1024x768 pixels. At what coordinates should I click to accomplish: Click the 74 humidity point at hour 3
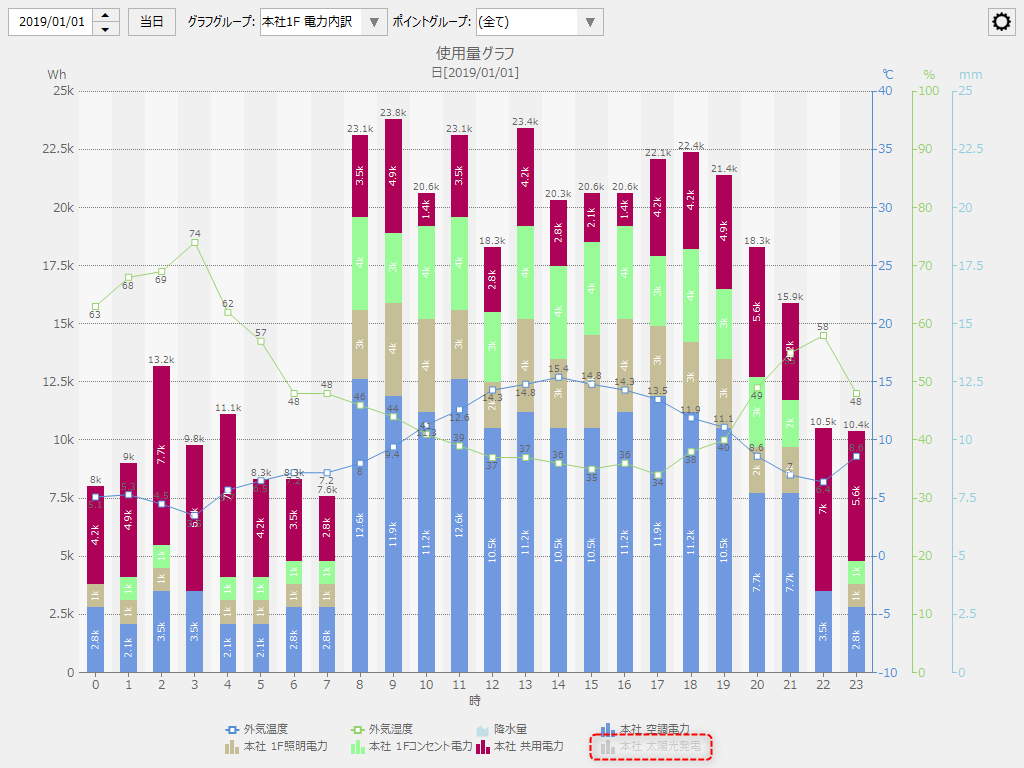click(195, 243)
